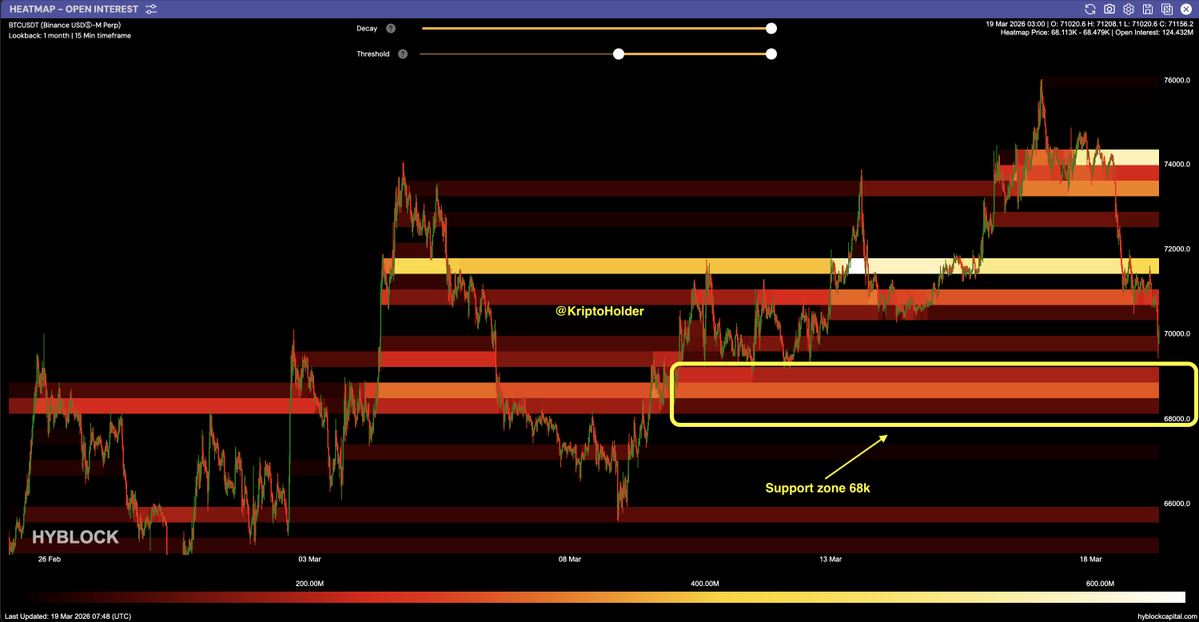The width and height of the screenshot is (1199, 622).
Task: Click the 18 Mar date label
Action: click(x=1090, y=559)
